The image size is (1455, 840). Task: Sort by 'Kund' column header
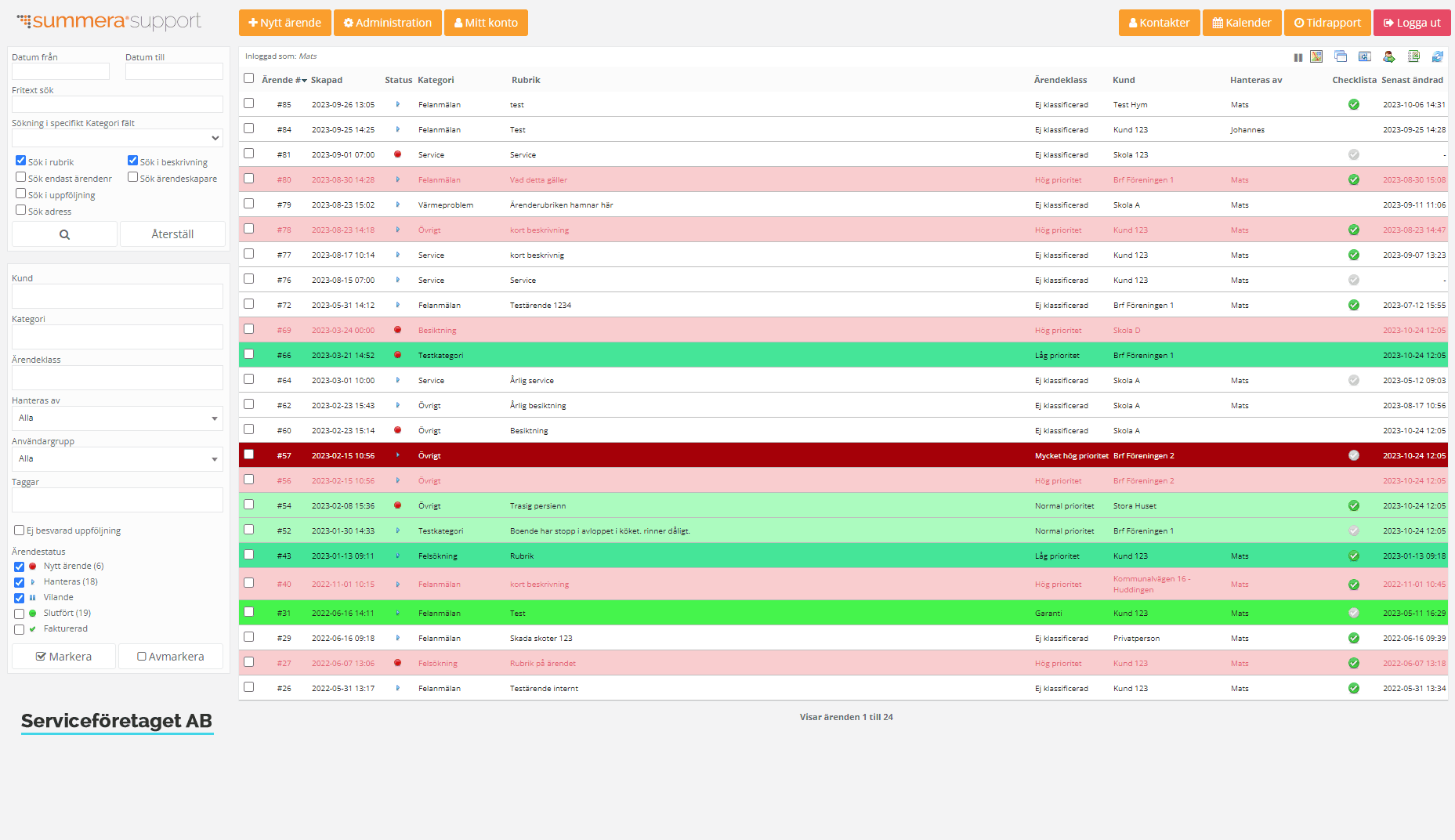pyautogui.click(x=1124, y=80)
